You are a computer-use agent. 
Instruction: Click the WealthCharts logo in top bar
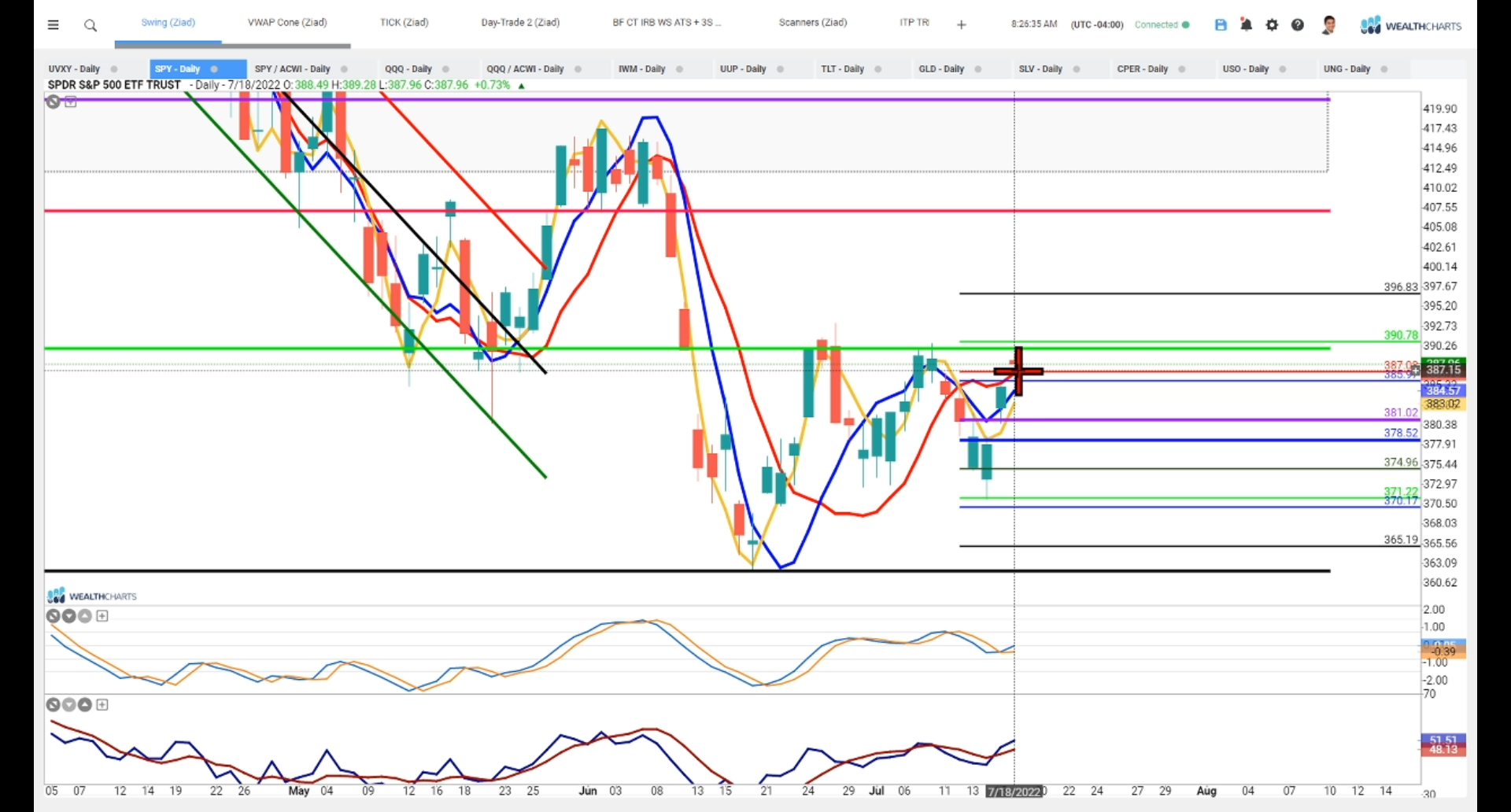[x=1411, y=26]
